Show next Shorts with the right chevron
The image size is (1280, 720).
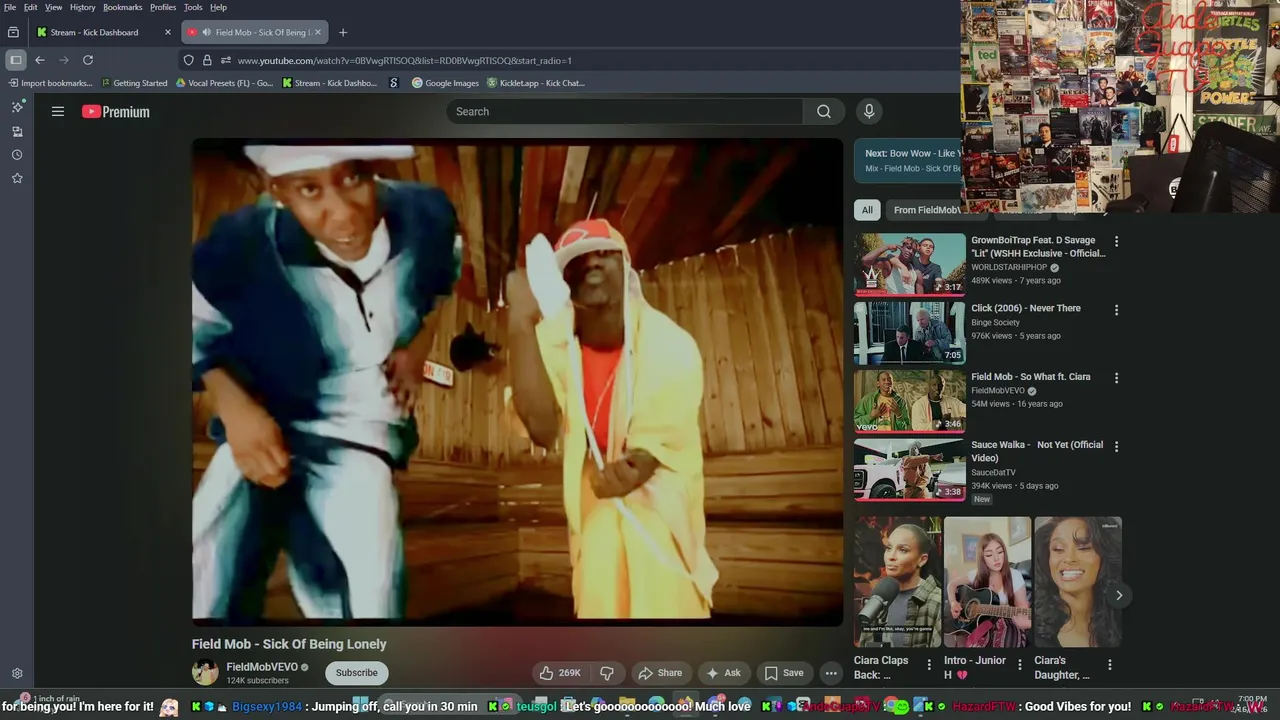pos(1119,595)
